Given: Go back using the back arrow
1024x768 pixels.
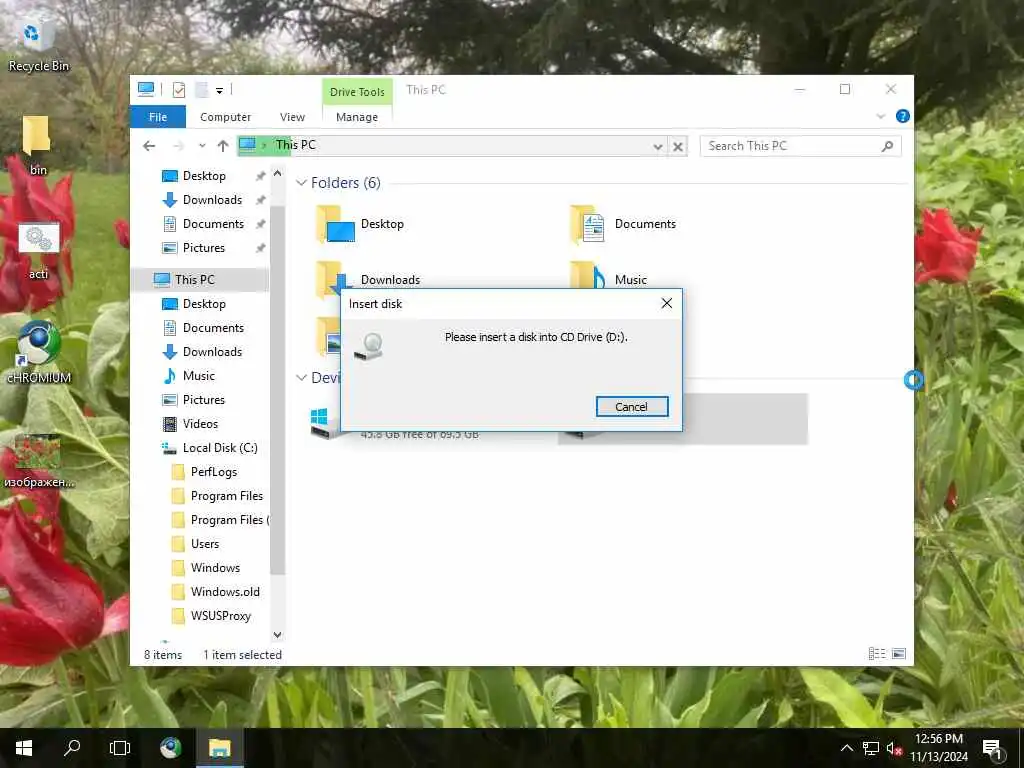Looking at the screenshot, I should [149, 146].
